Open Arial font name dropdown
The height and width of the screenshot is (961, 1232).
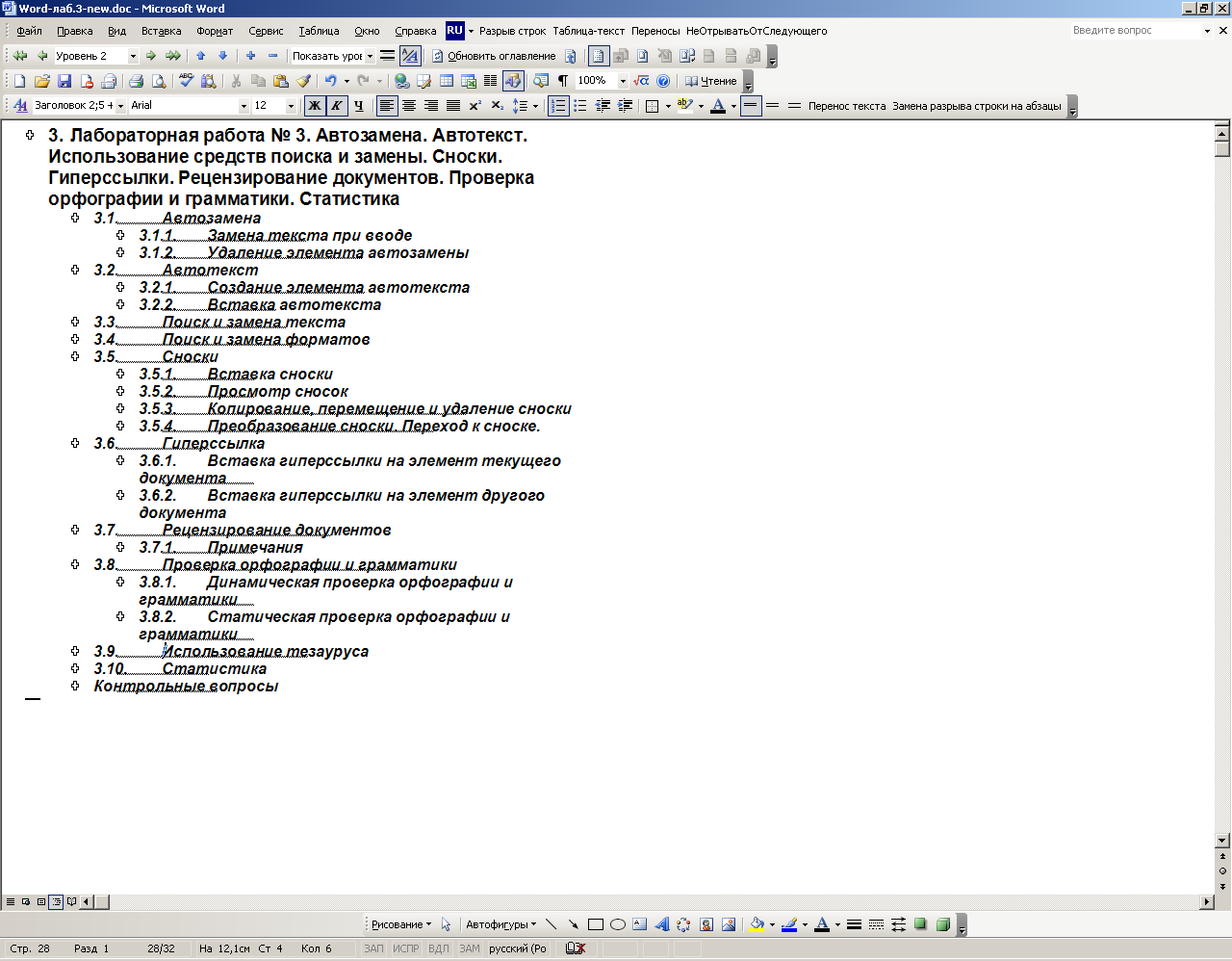click(x=244, y=106)
